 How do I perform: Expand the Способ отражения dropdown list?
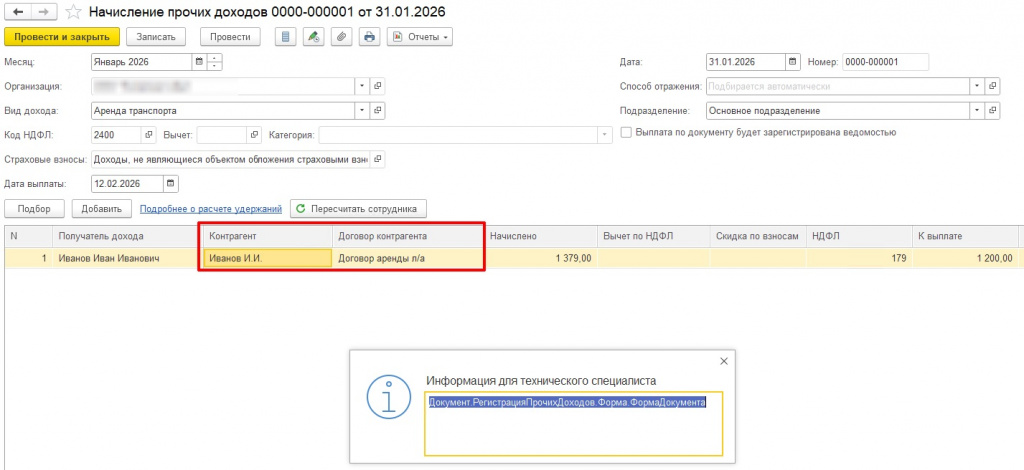point(978,86)
